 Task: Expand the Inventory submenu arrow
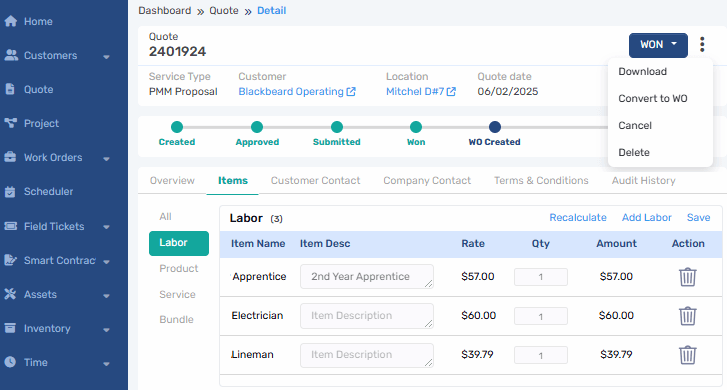click(x=106, y=330)
